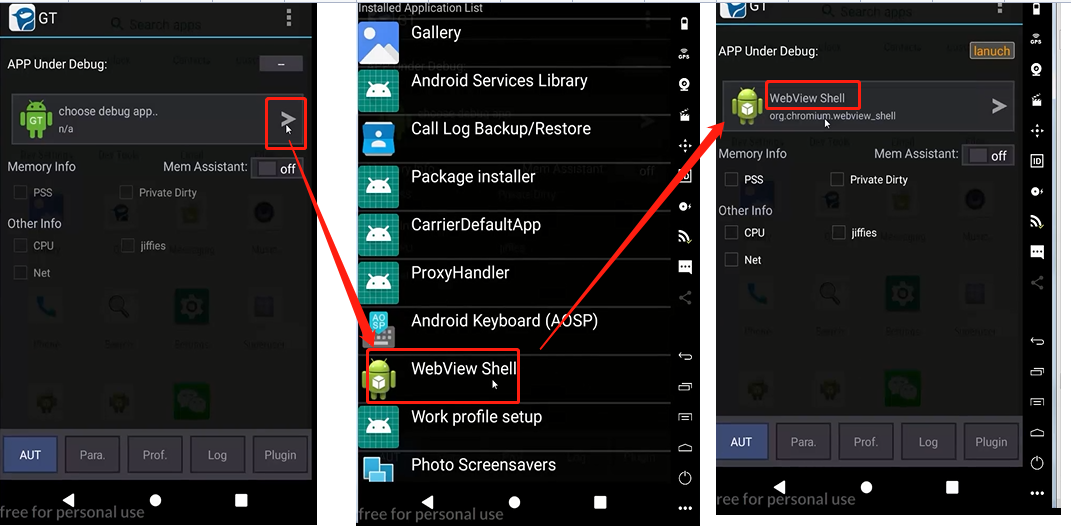Check Net in the left panel
This screenshot has width=1071, height=526.
click(x=20, y=273)
